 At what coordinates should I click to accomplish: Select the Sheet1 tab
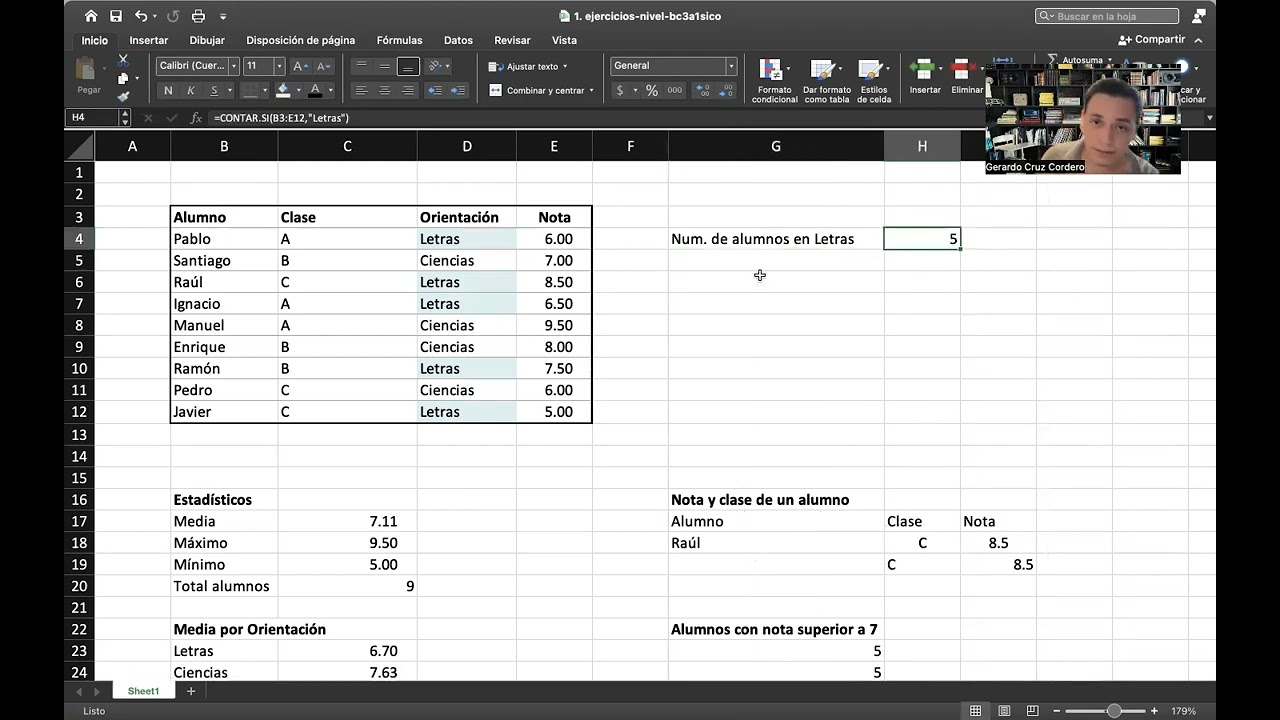tap(143, 691)
